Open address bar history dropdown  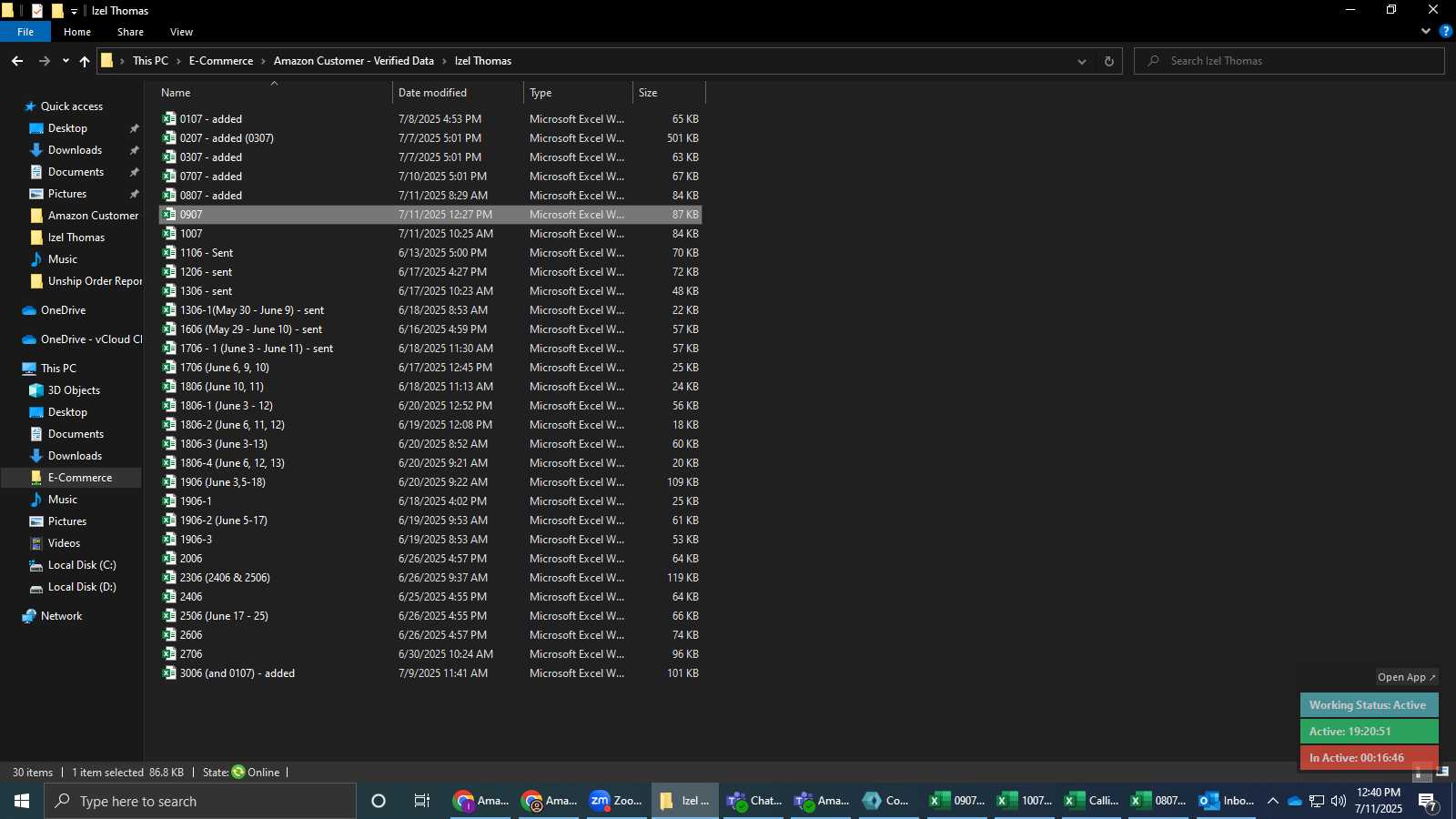pyautogui.click(x=1082, y=61)
